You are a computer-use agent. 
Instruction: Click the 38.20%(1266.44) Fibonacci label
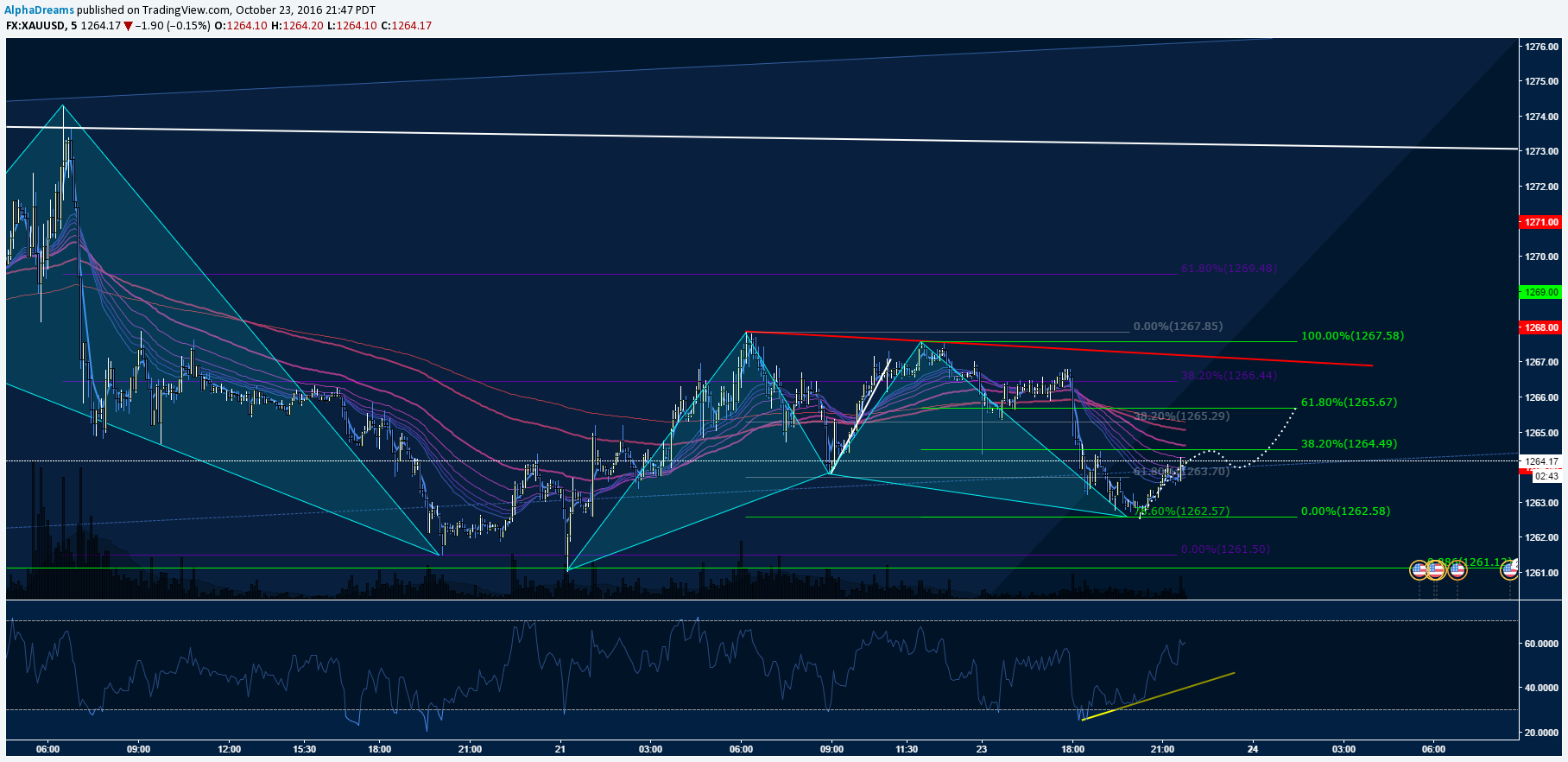click(x=1229, y=376)
